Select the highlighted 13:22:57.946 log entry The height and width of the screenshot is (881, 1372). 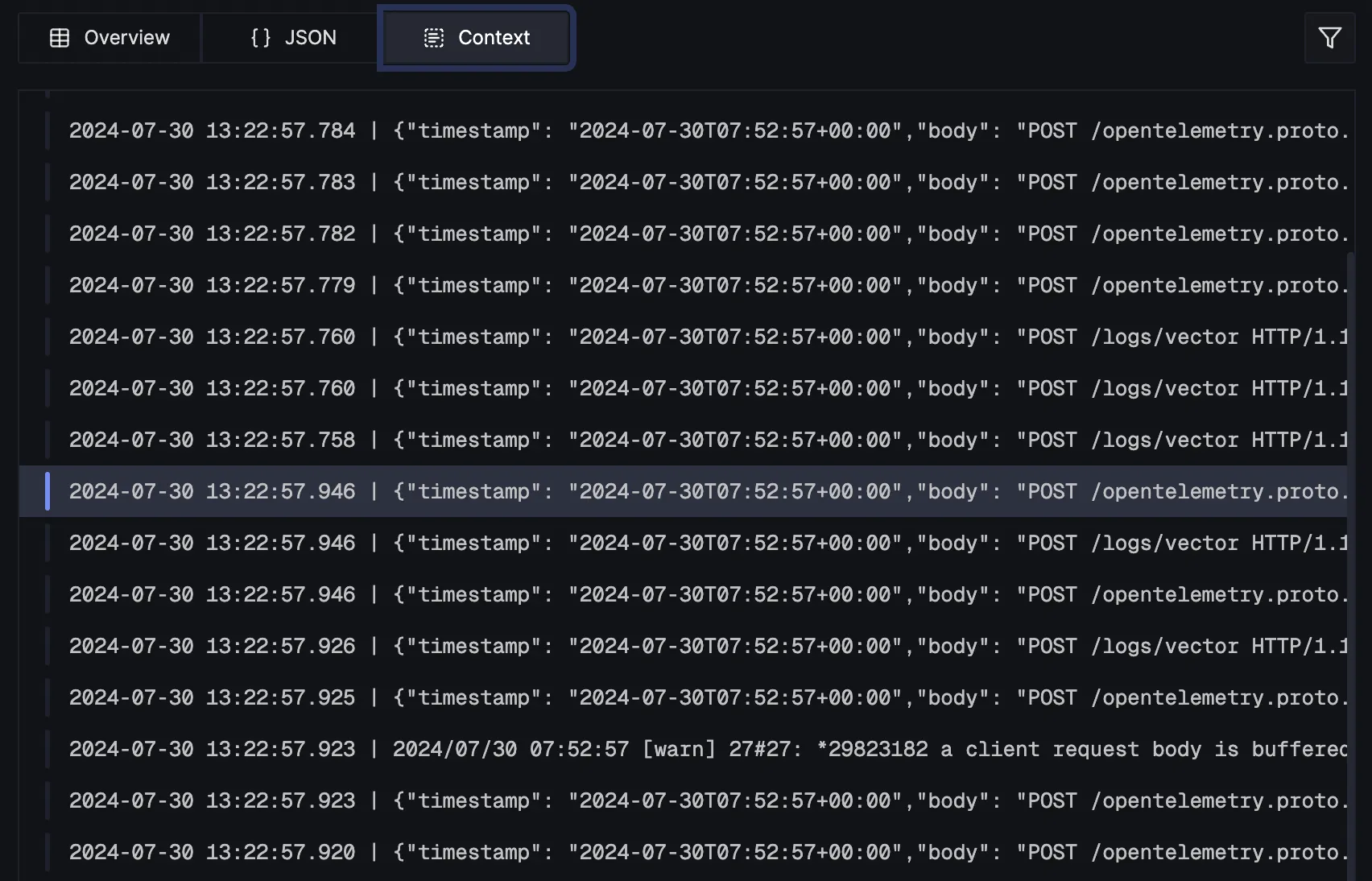483,491
